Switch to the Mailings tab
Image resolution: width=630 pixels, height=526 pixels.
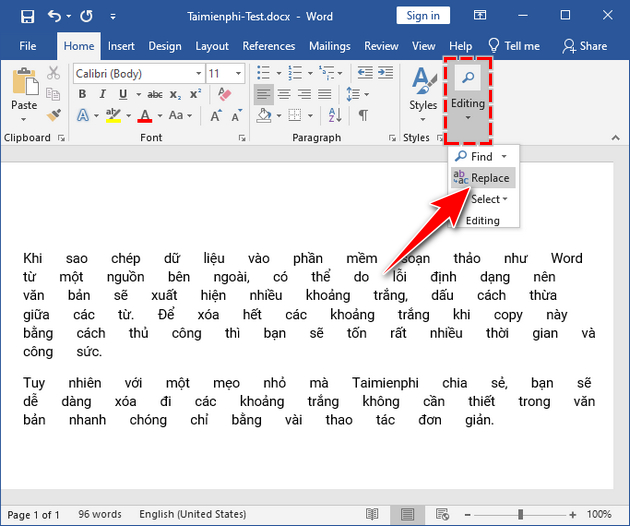[x=329, y=46]
